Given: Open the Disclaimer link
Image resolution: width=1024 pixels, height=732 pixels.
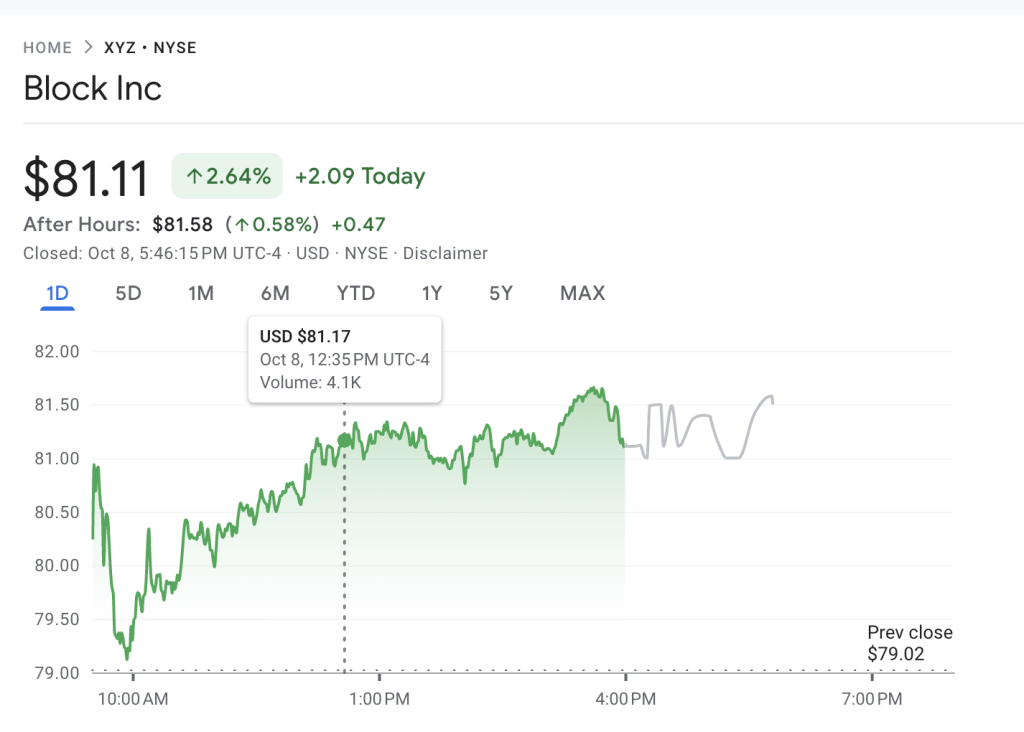Looking at the screenshot, I should pyautogui.click(x=445, y=253).
